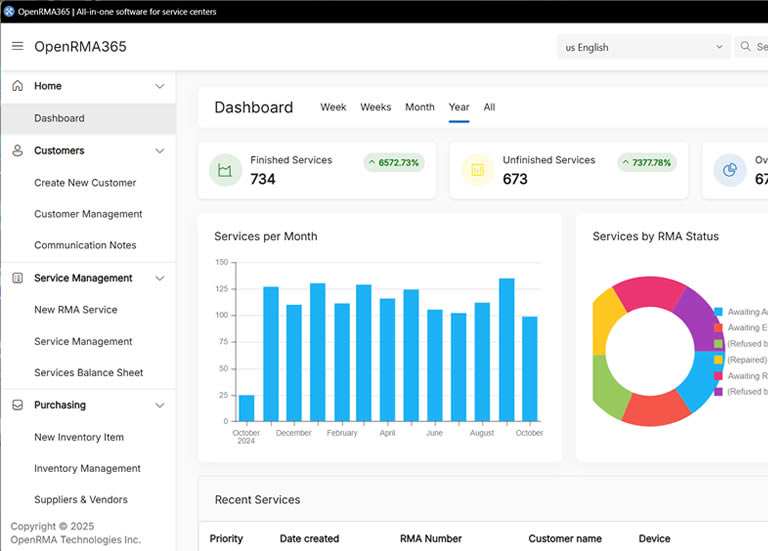Click the Unfinished Services yellow icon

click(477, 170)
